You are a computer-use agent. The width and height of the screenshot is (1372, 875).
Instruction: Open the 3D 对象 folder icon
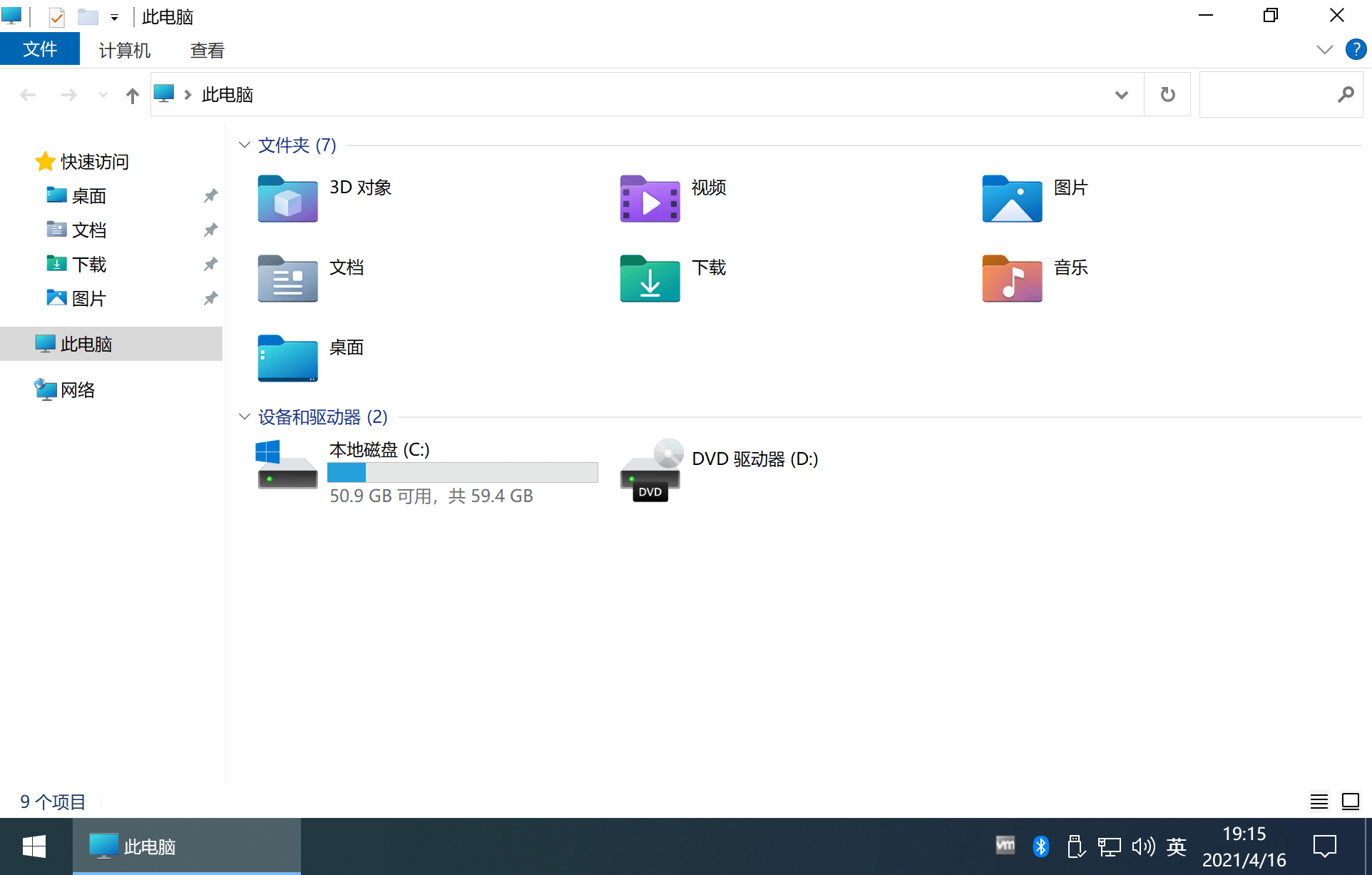(287, 199)
